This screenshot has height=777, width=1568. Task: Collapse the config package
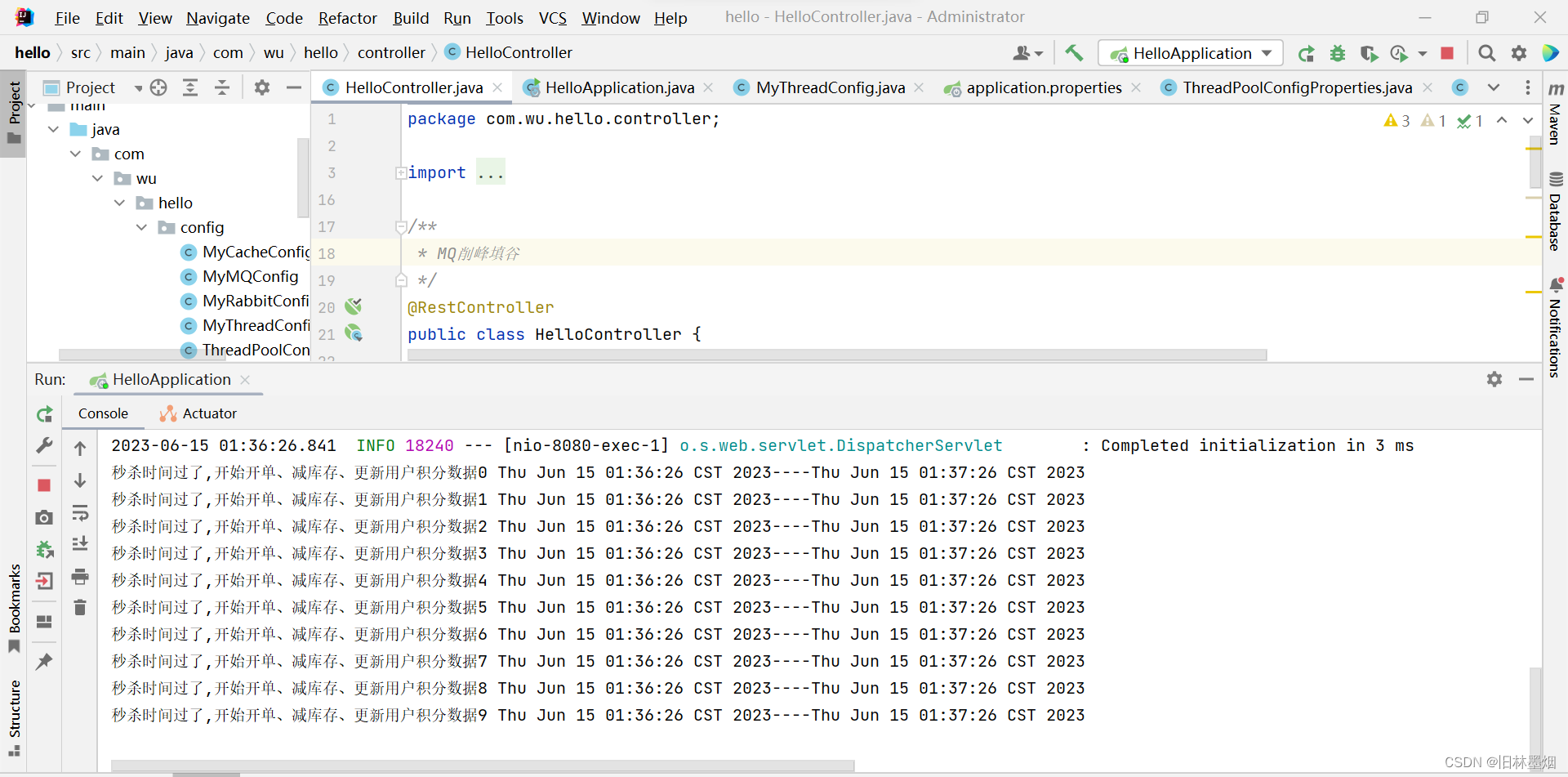coord(141,227)
